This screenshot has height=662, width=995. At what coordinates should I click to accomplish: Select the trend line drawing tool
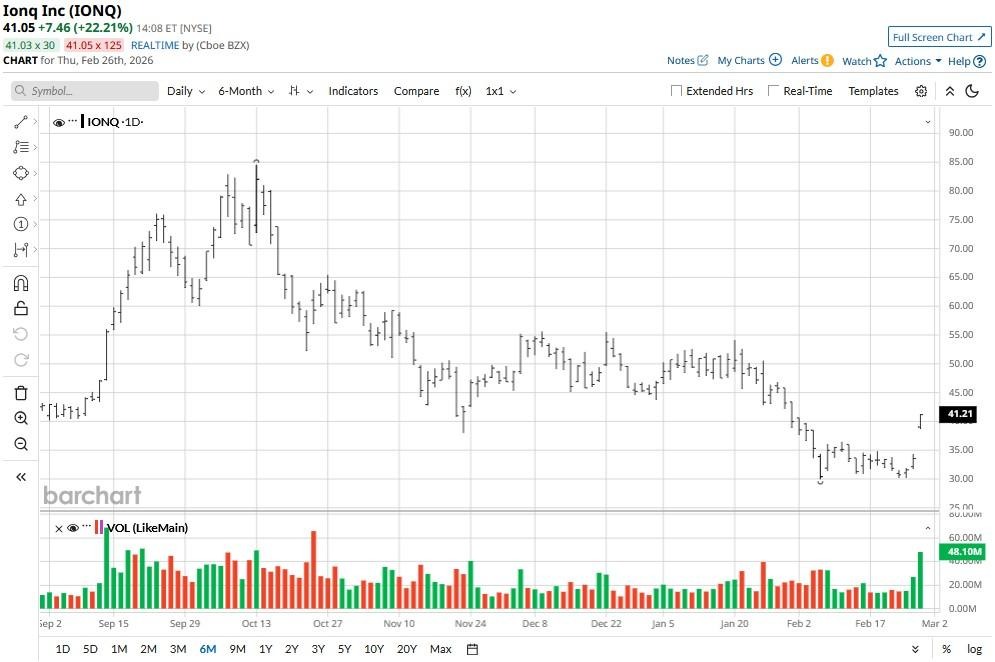pos(21,122)
